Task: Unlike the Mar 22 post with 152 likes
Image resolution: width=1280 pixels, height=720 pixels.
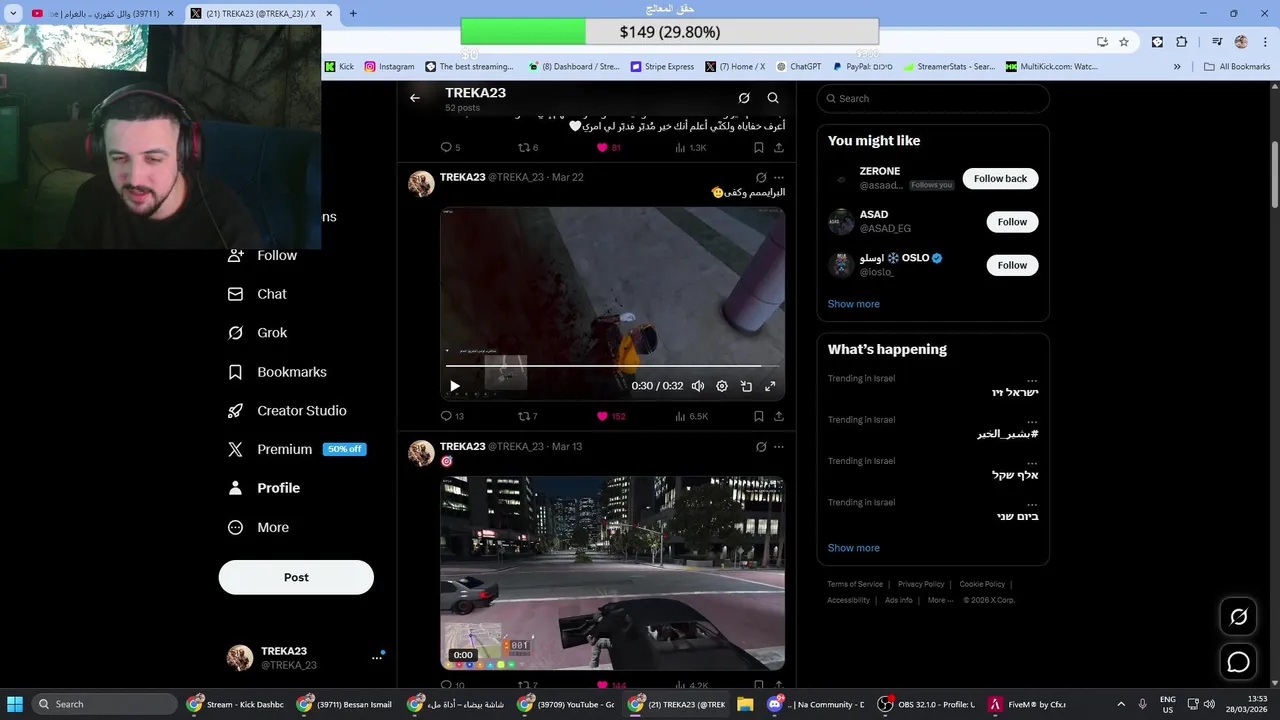Action: pos(611,416)
